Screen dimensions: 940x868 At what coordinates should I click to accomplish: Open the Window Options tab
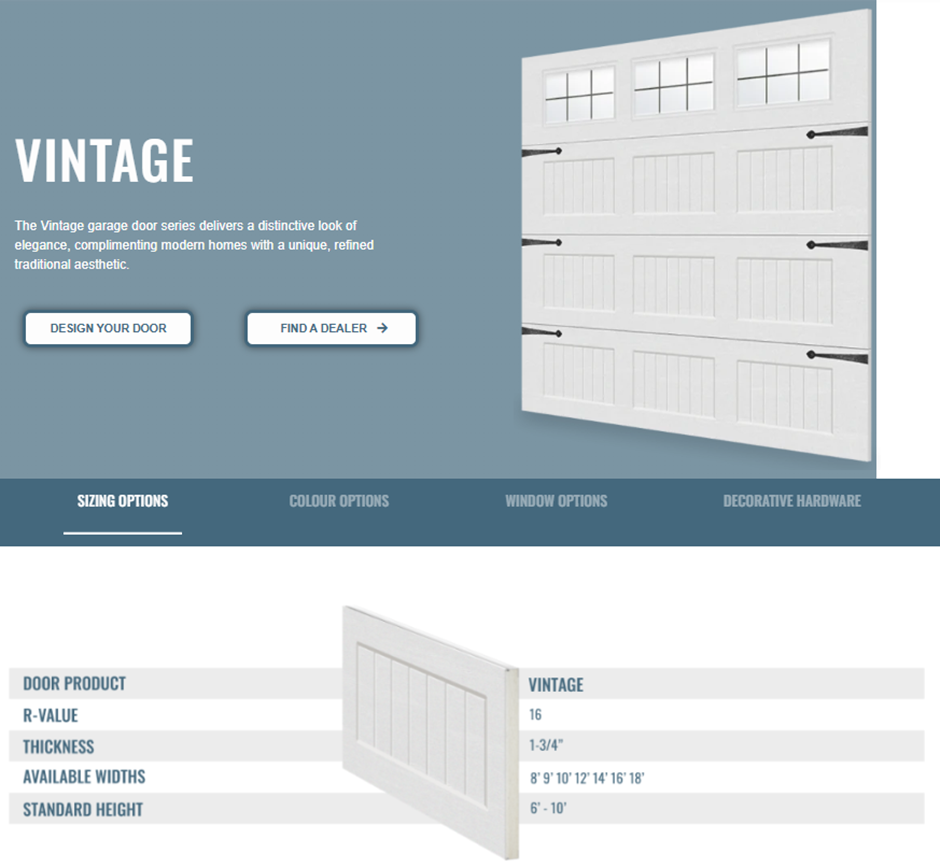556,501
